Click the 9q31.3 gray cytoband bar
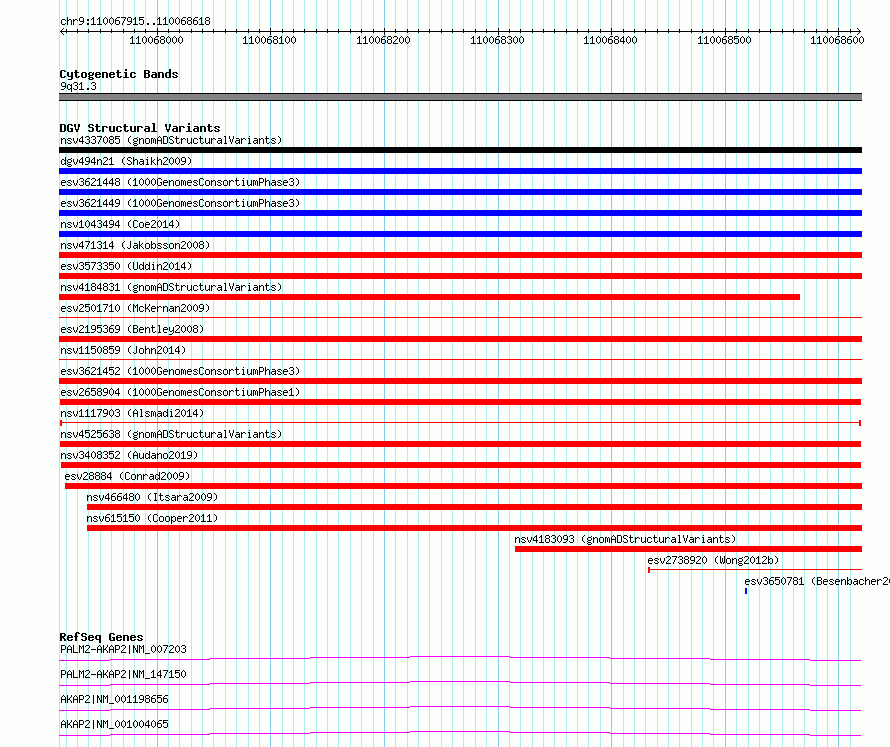The width and height of the screenshot is (890, 747). [460, 97]
